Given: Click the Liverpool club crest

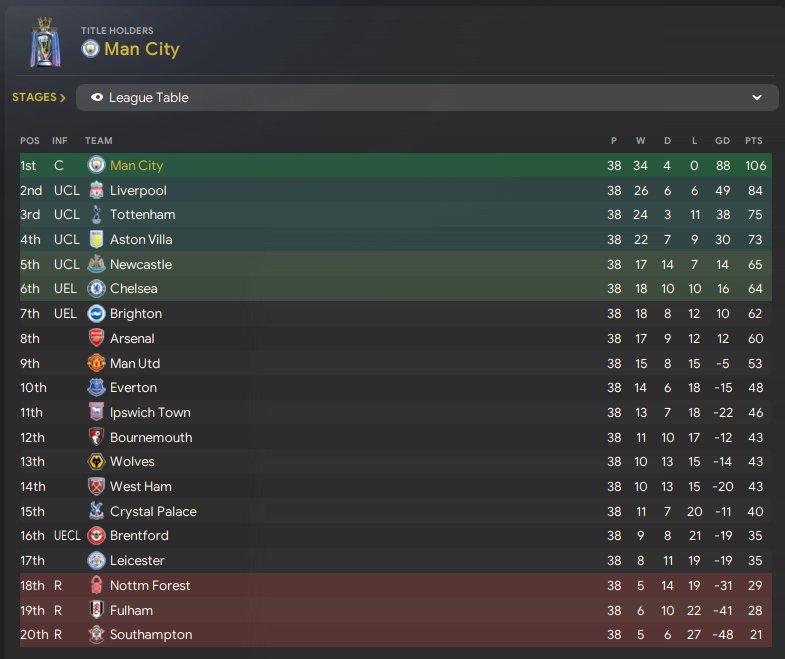Looking at the screenshot, I should coord(96,190).
